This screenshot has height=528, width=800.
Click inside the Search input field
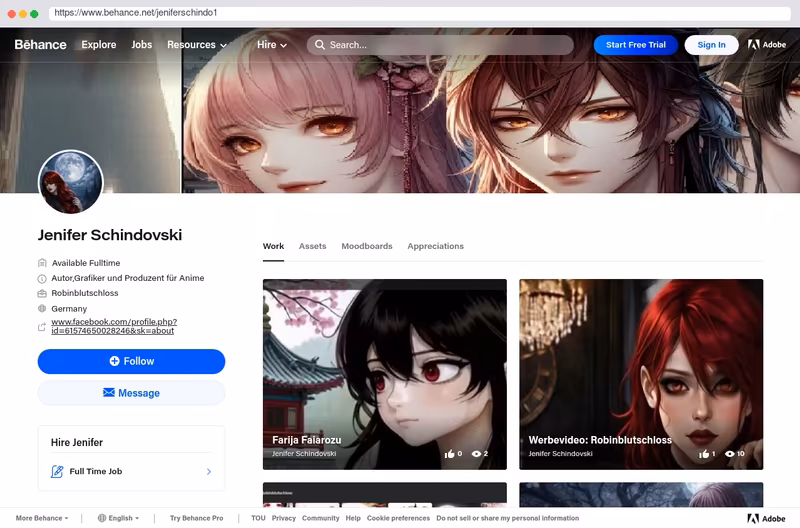440,45
